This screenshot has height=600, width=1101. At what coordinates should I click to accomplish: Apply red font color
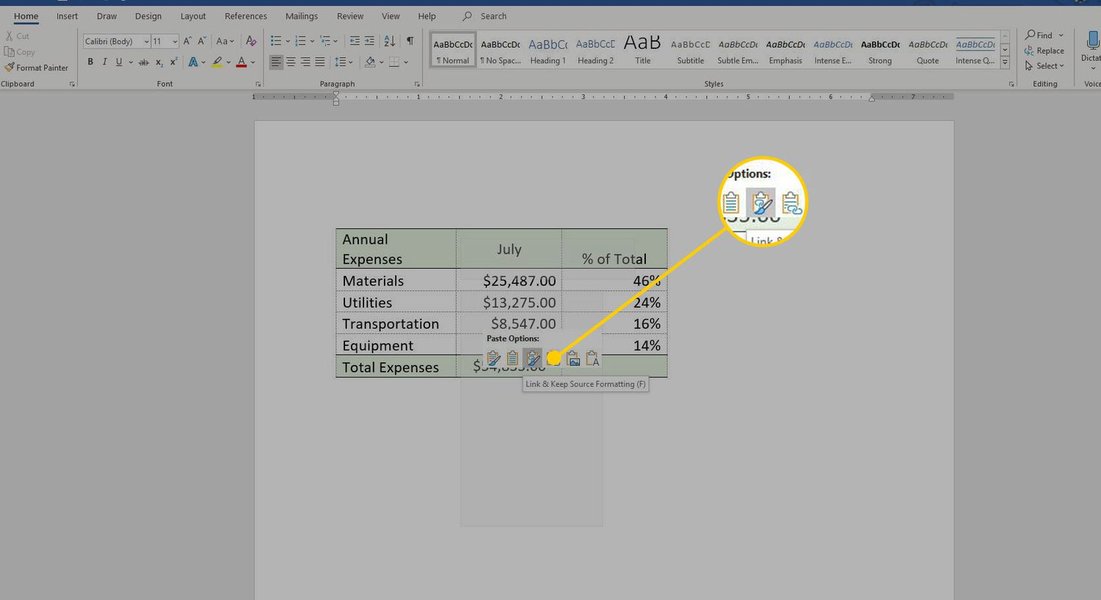pyautogui.click(x=242, y=63)
